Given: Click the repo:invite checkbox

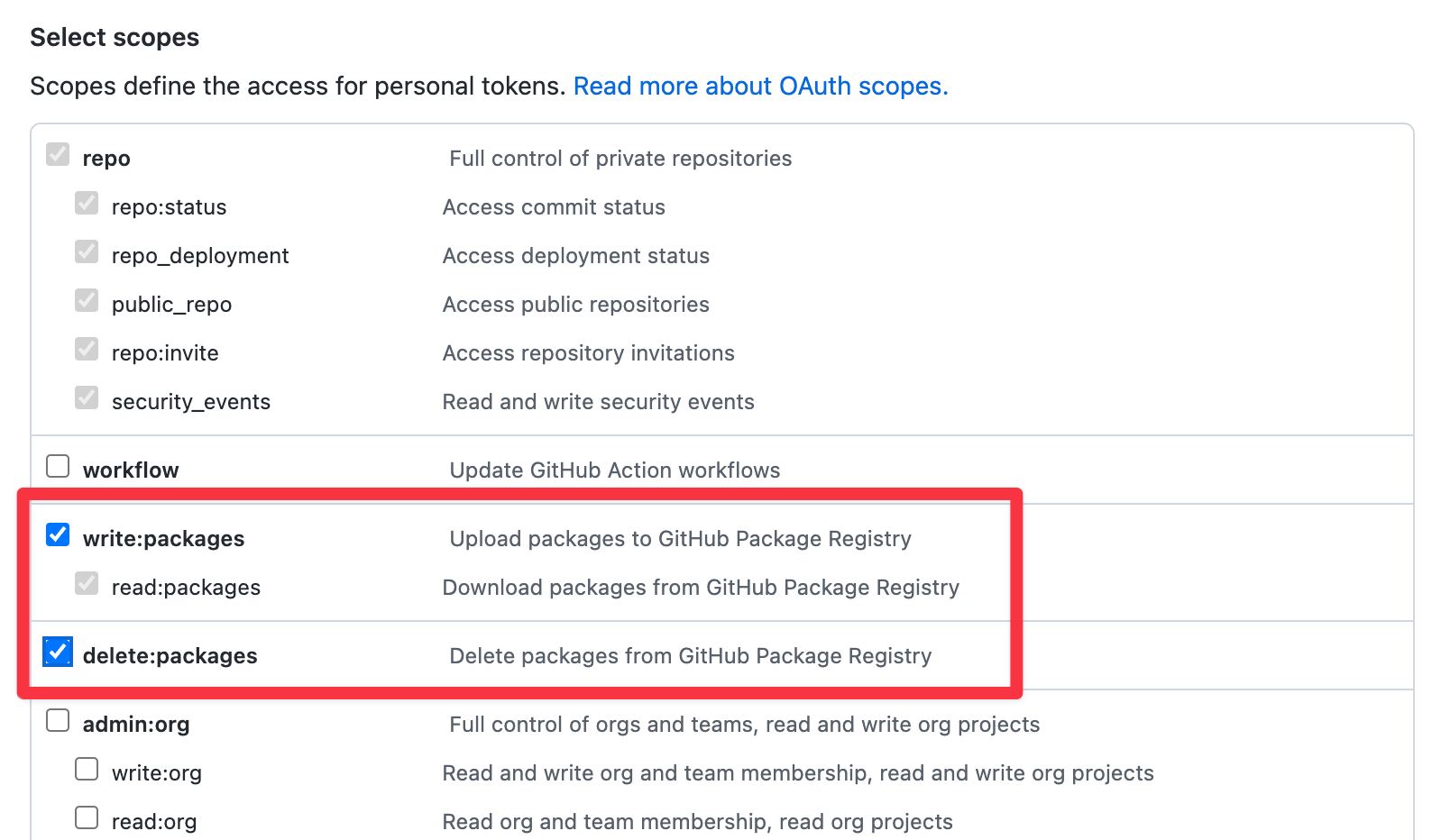Looking at the screenshot, I should click(x=87, y=349).
